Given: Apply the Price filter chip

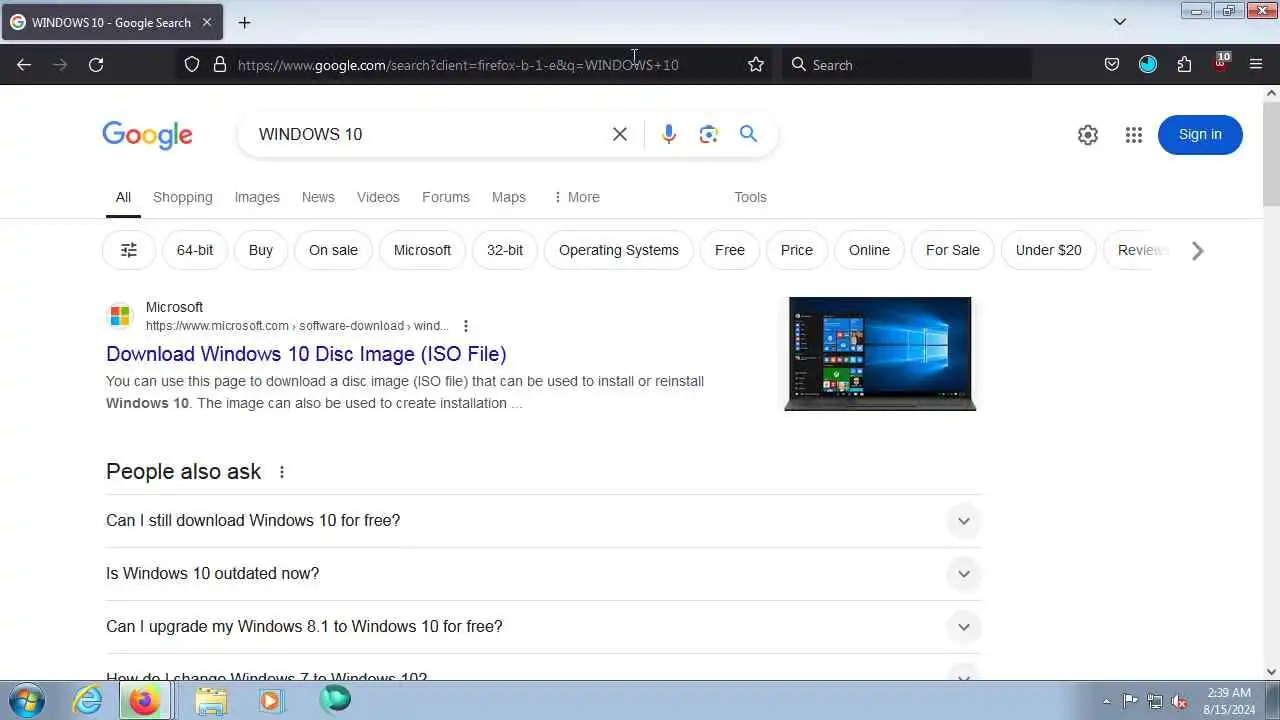Looking at the screenshot, I should [x=797, y=250].
